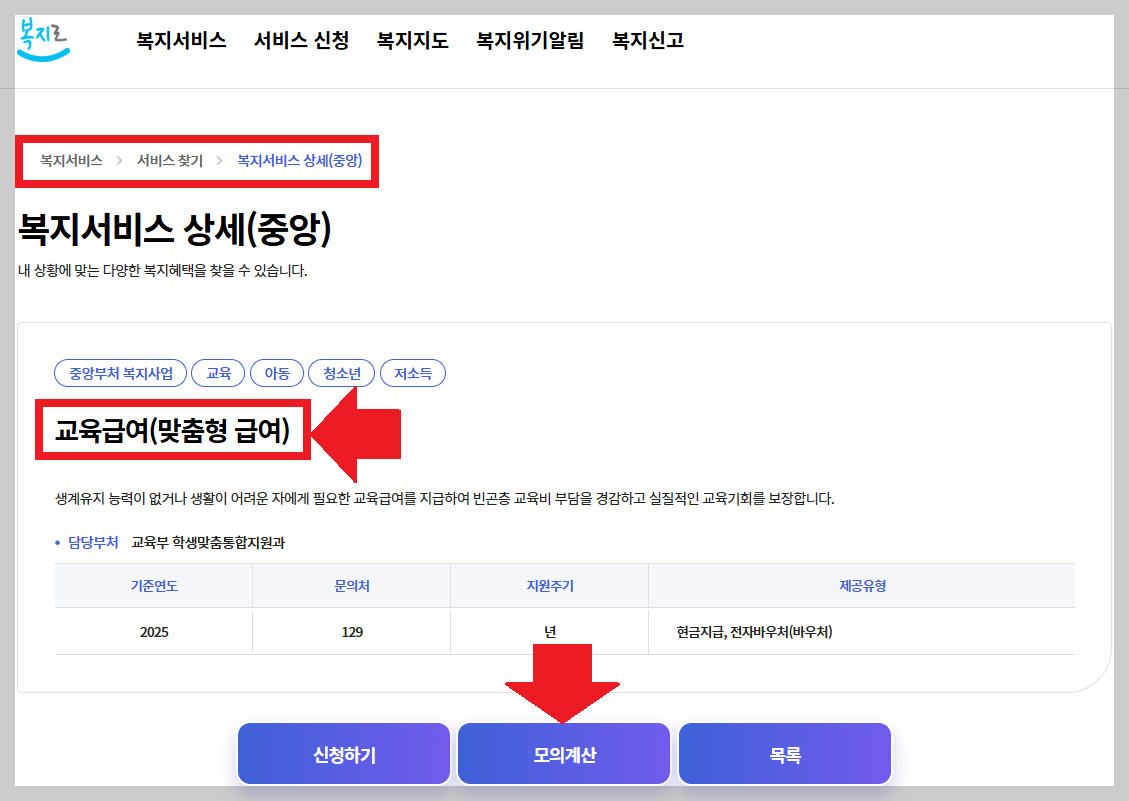Open the 서비스 신청 menu
Image resolution: width=1129 pixels, height=801 pixels.
pyautogui.click(x=301, y=40)
